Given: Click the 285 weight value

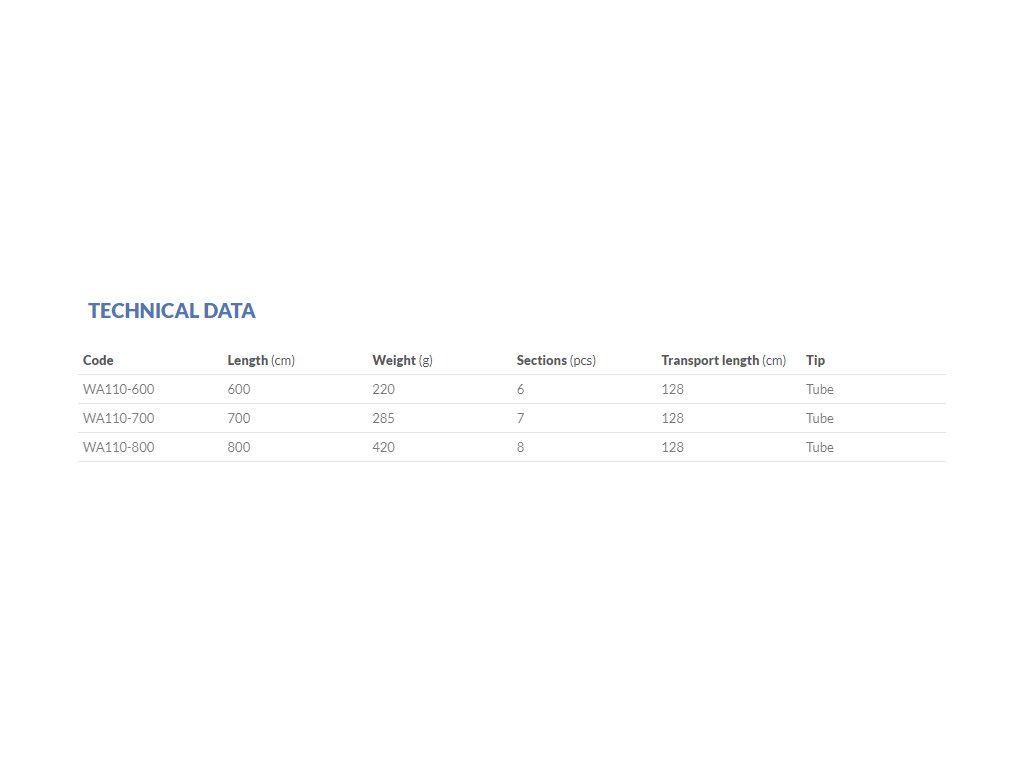Looking at the screenshot, I should pos(383,418).
